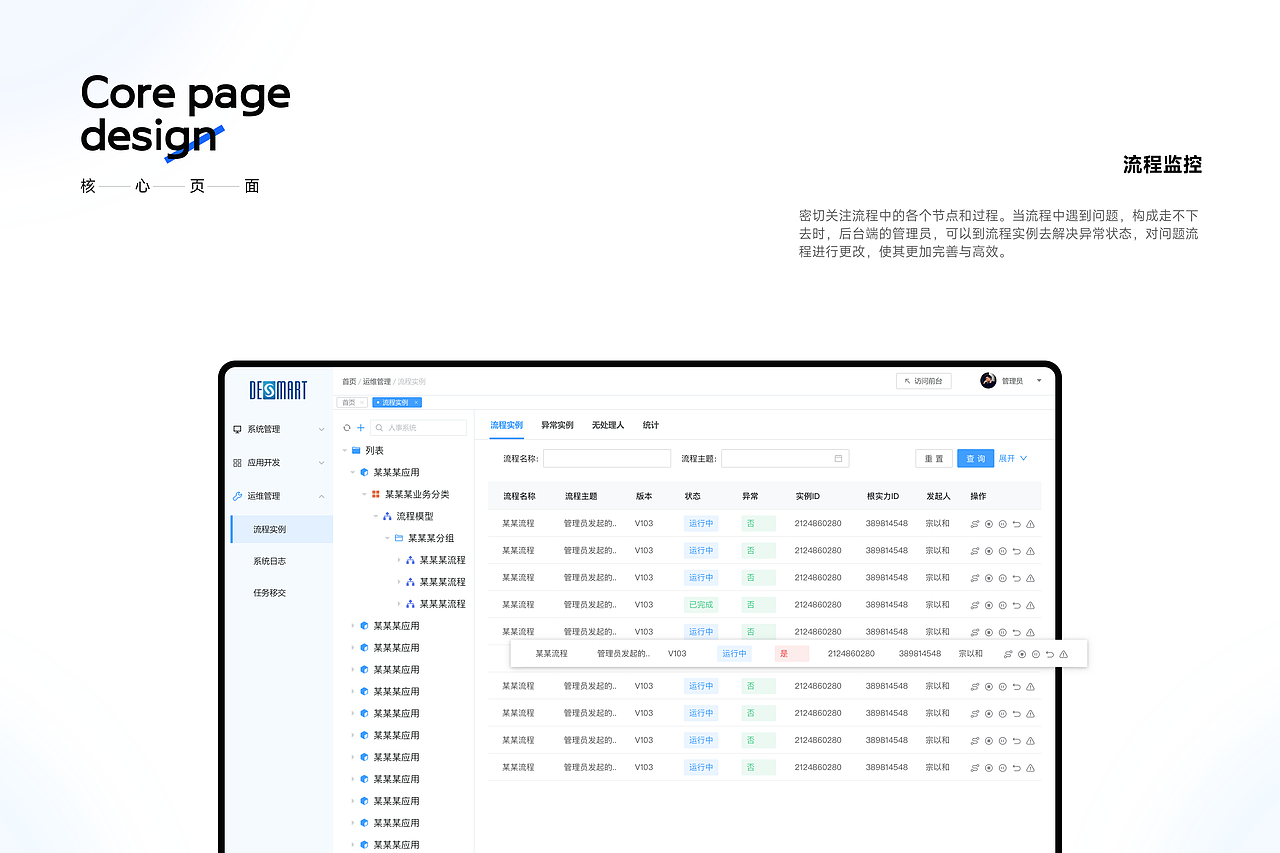
Task: Click the 查询 search button
Action: pyautogui.click(x=975, y=458)
